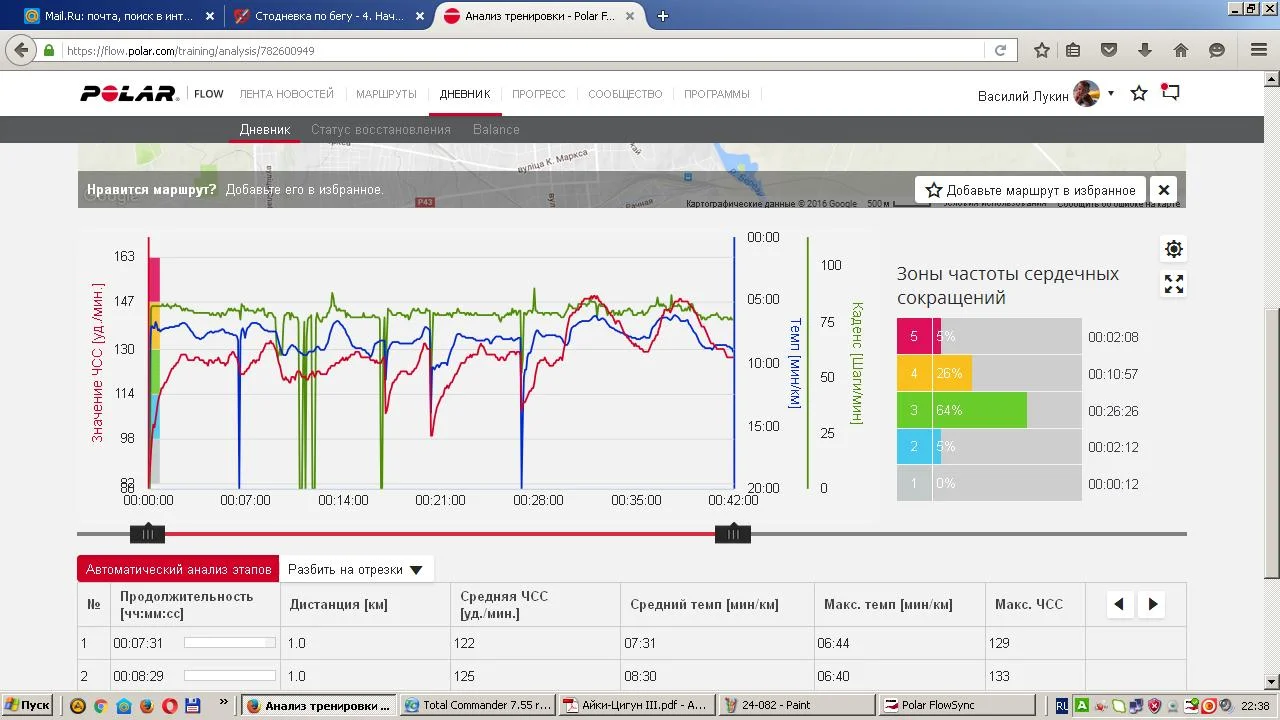1280x720 pixels.
Task: Click the user profile avatar
Action: click(1087, 94)
